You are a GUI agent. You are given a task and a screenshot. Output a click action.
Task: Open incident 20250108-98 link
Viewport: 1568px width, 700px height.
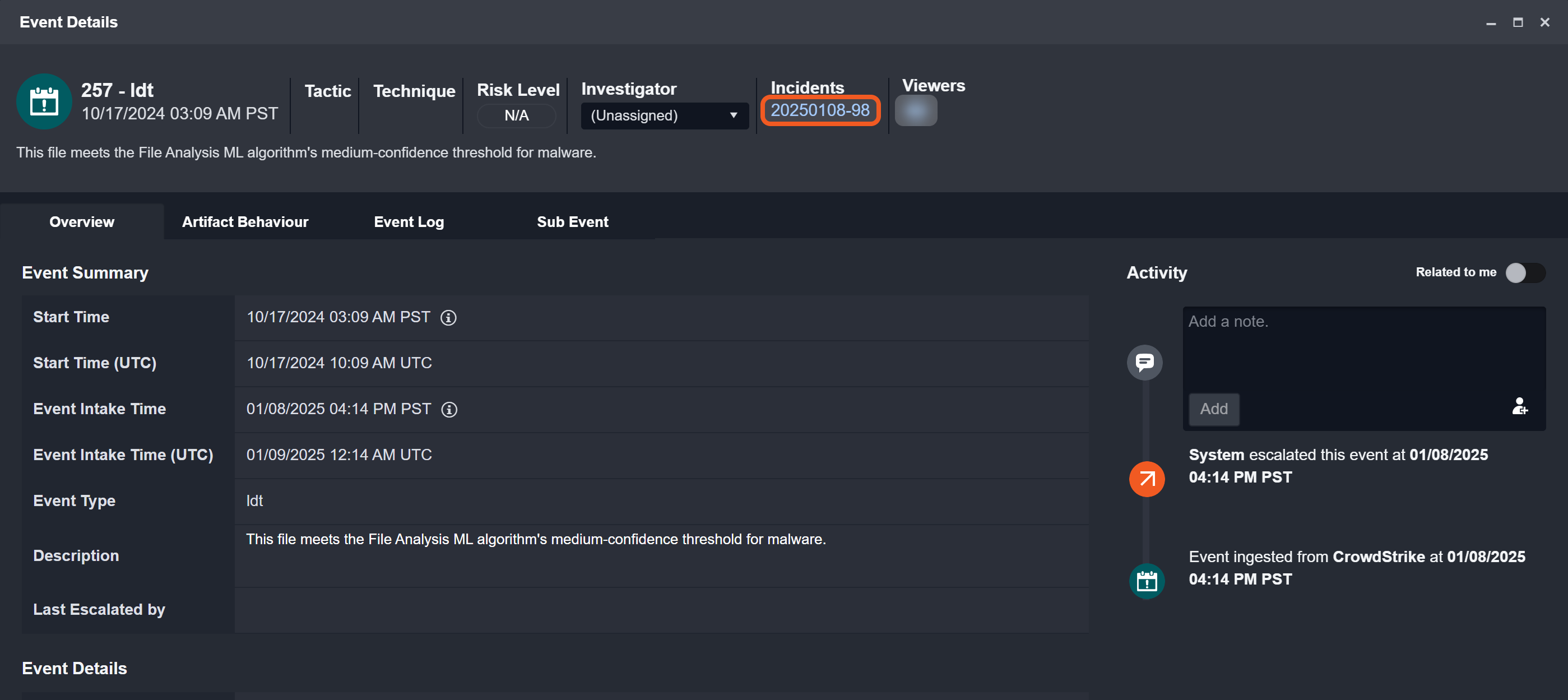pos(819,111)
